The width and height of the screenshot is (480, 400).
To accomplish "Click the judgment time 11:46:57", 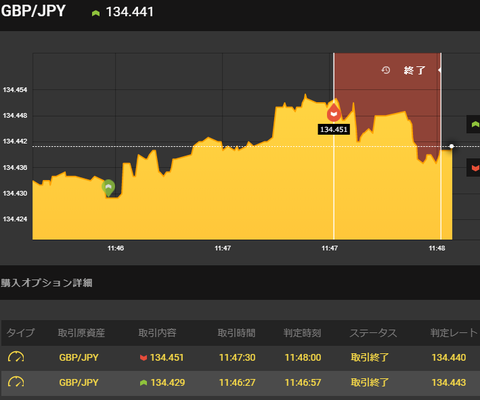I will coord(303,383).
